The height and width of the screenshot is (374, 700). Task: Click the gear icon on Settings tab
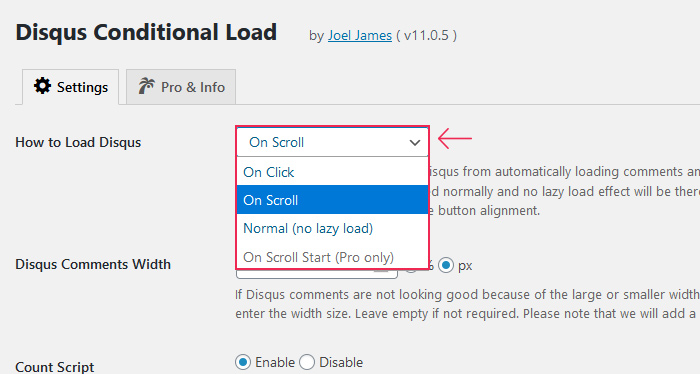pyautogui.click(x=42, y=86)
